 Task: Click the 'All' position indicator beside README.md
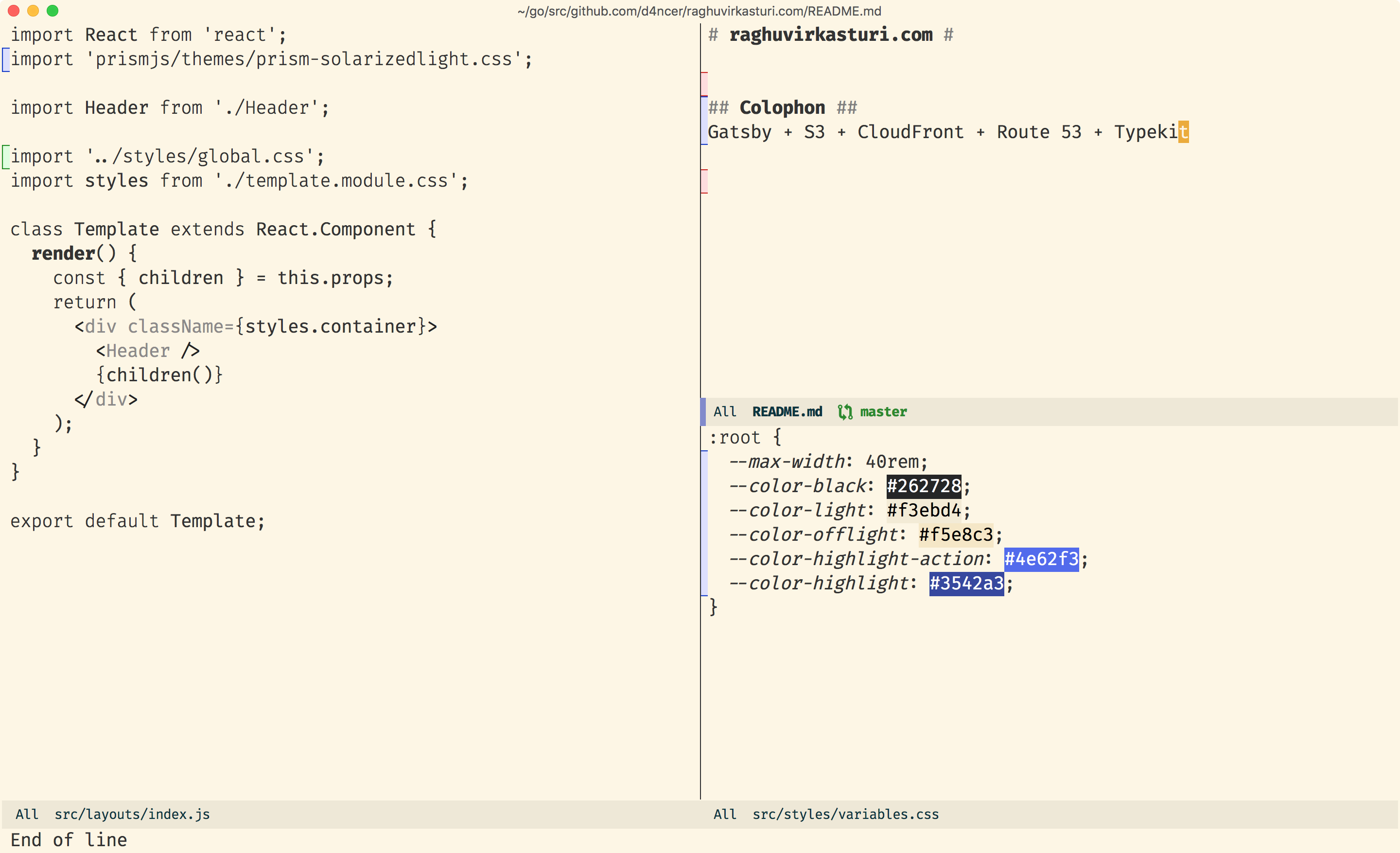click(724, 412)
